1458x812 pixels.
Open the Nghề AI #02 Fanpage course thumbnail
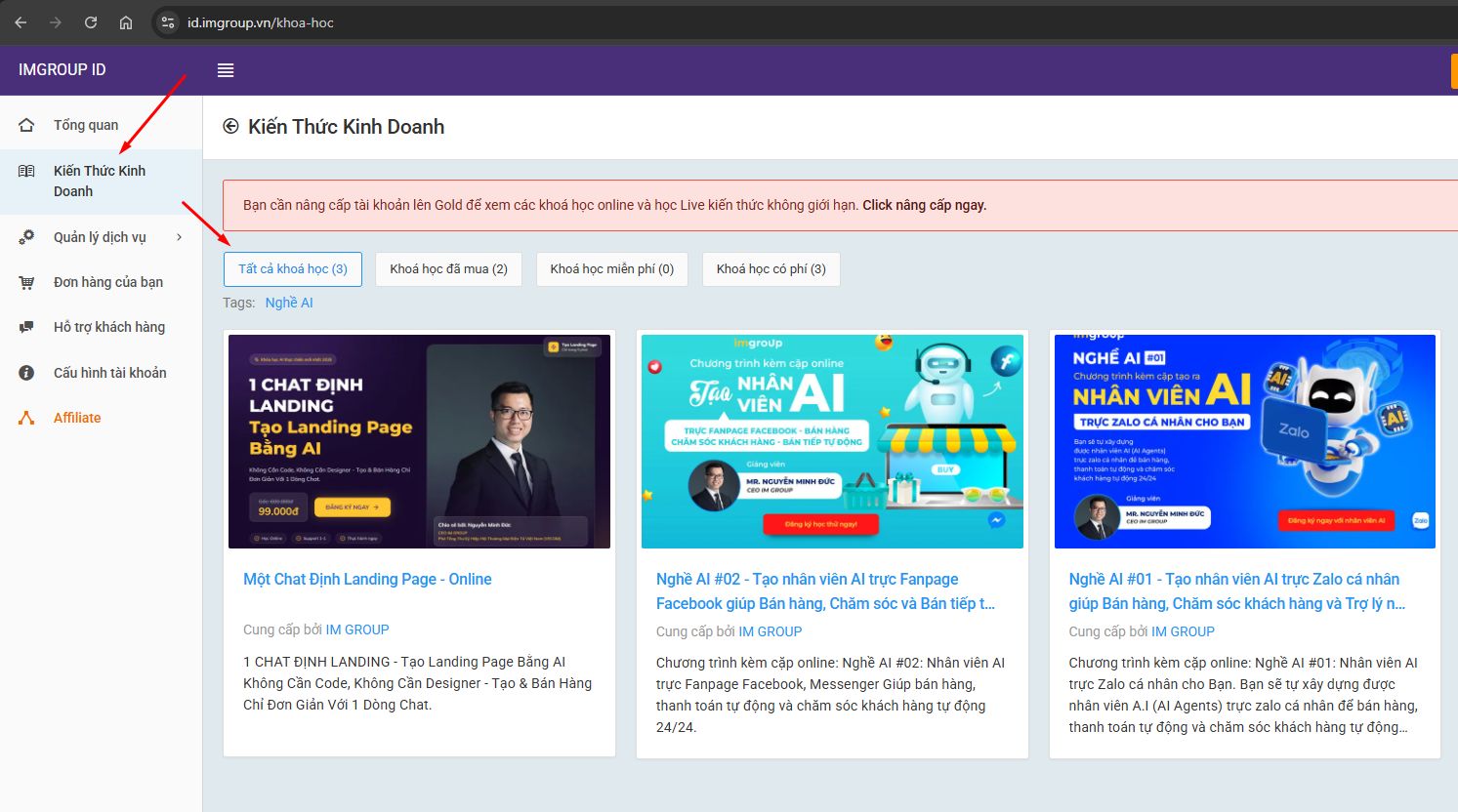click(x=832, y=441)
